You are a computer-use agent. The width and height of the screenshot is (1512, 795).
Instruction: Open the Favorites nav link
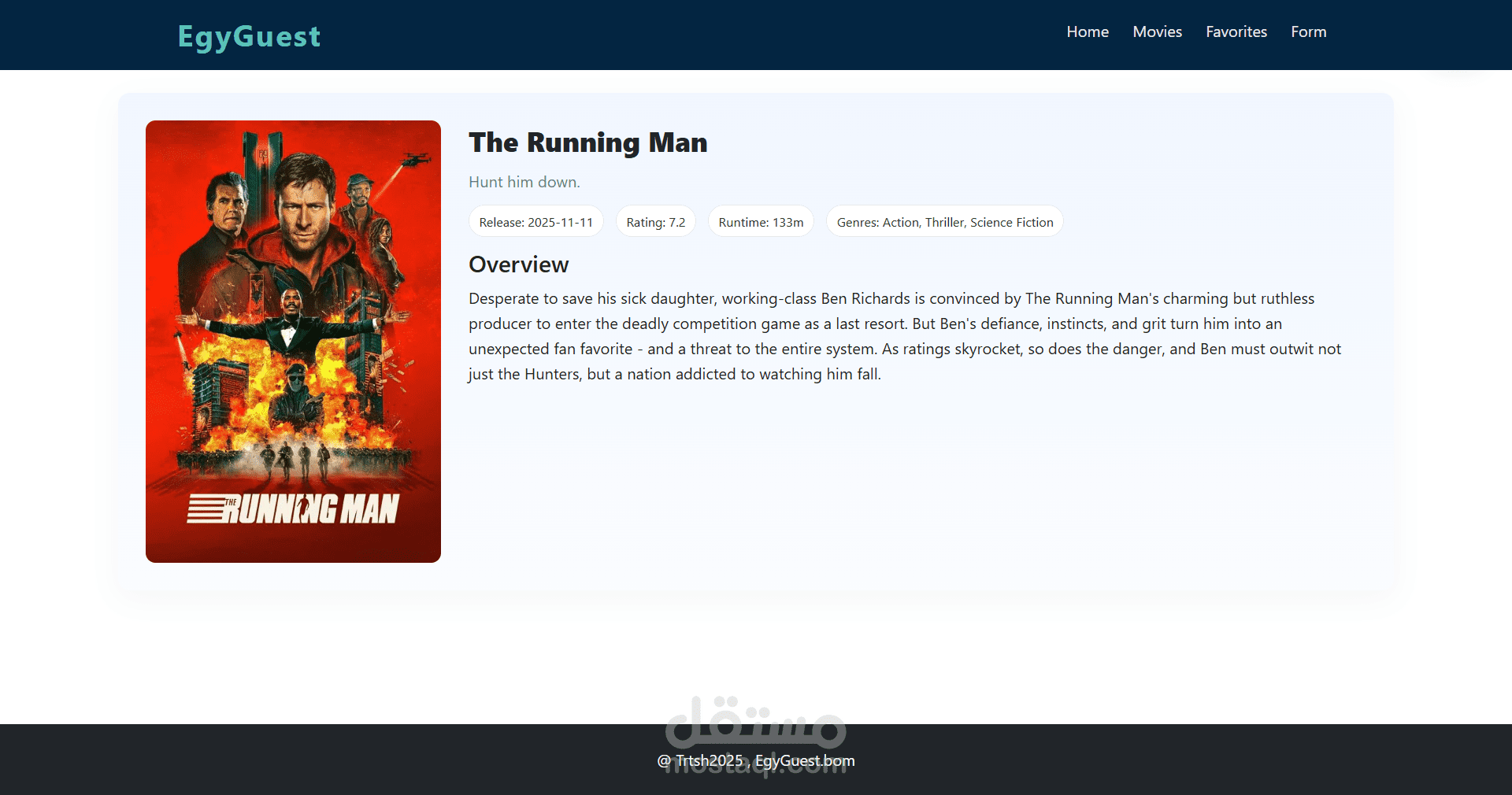click(1236, 32)
